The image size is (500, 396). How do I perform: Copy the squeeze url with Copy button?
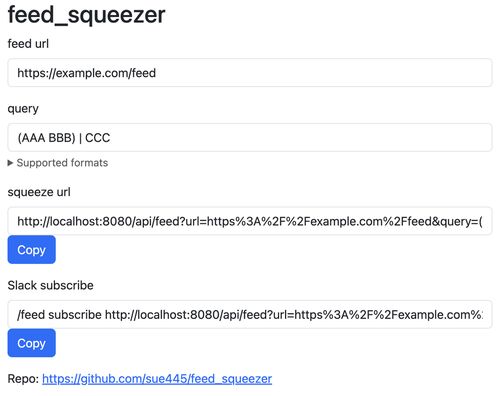click(32, 250)
